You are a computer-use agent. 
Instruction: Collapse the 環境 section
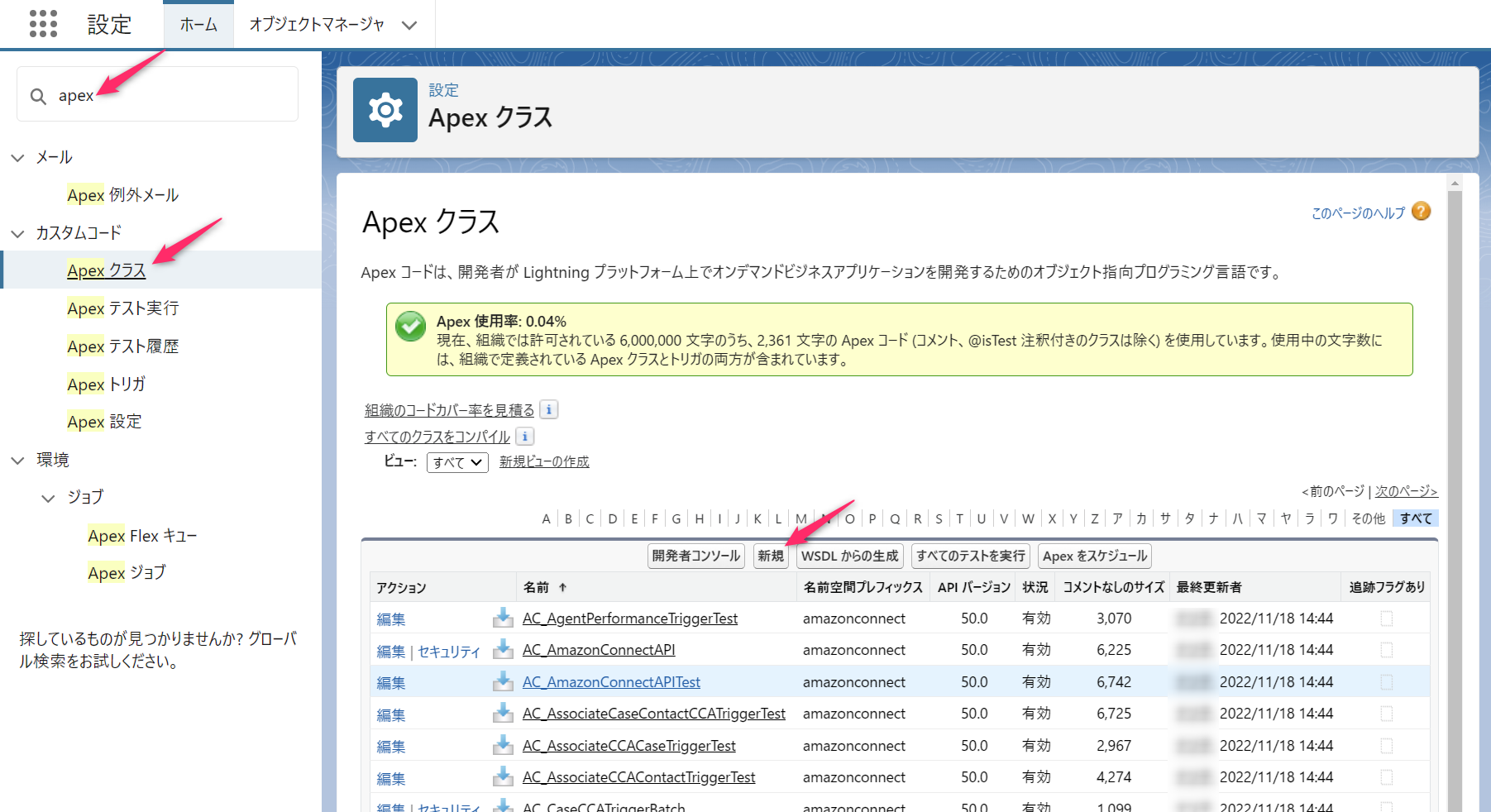(17, 460)
